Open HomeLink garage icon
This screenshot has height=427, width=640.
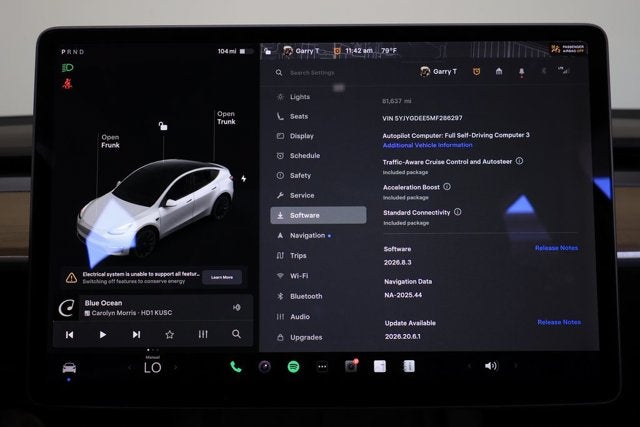pos(499,71)
